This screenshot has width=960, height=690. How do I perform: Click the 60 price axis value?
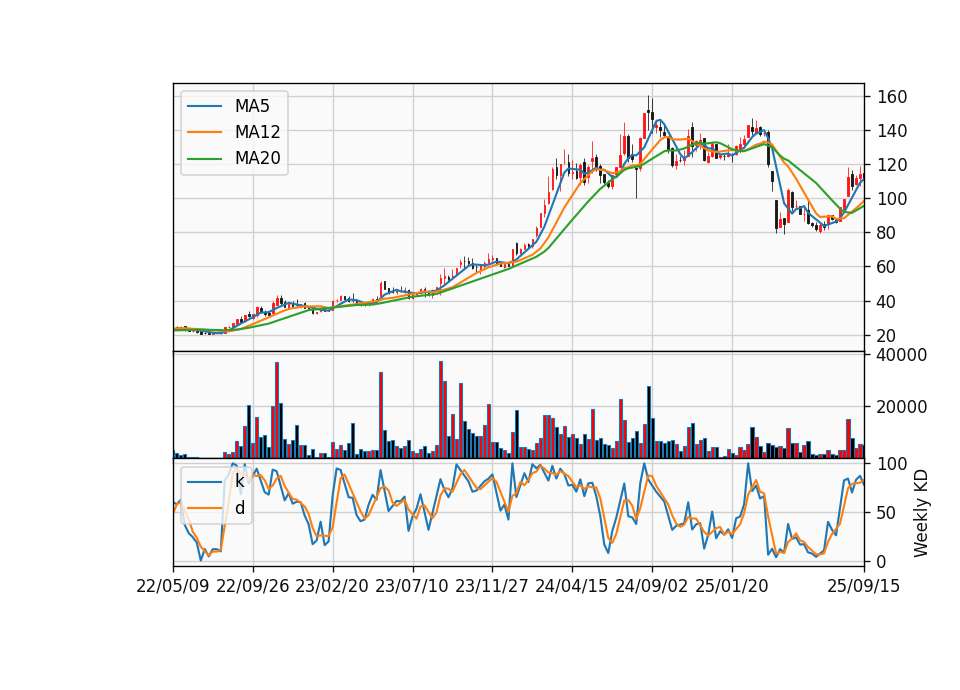[x=887, y=268]
